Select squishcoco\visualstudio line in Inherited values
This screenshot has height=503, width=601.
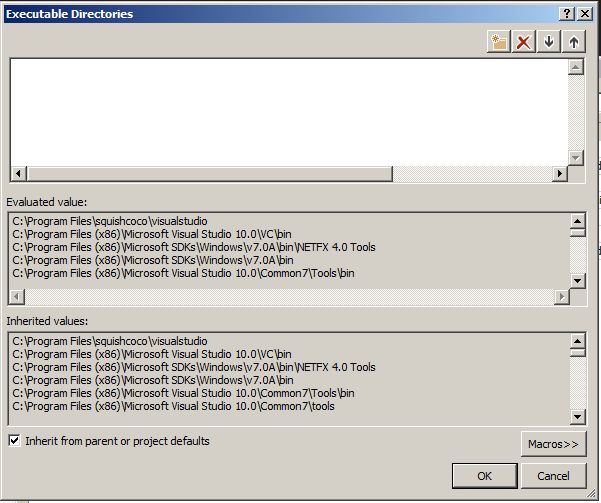(x=110, y=341)
